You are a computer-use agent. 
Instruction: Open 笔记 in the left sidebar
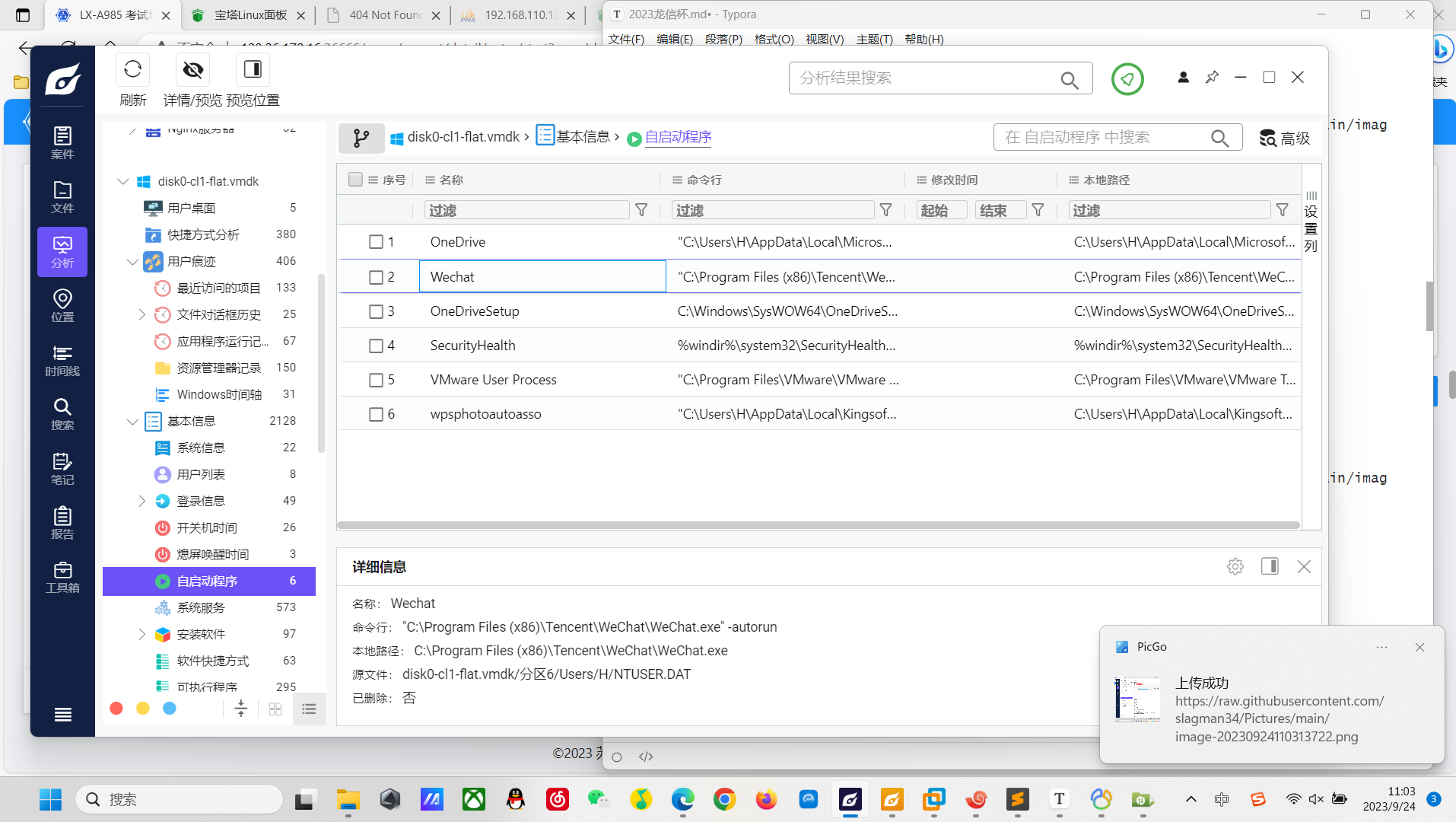[62, 469]
